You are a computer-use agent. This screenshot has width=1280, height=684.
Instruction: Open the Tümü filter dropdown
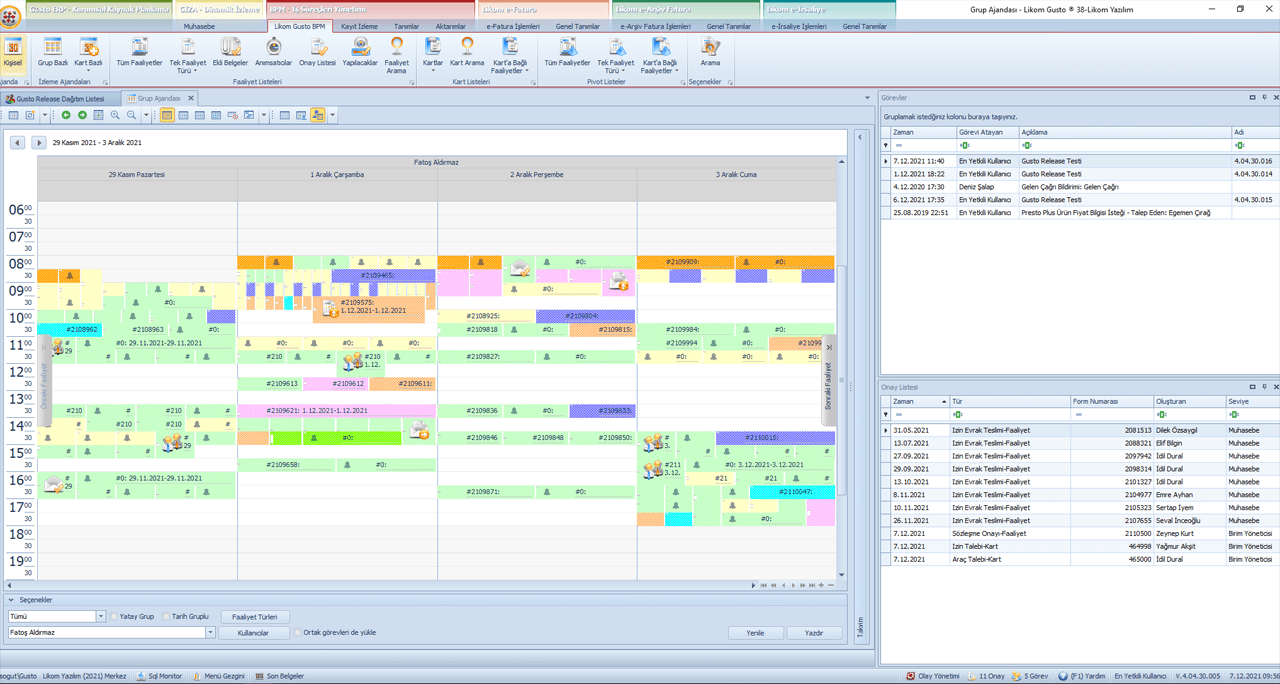pyautogui.click(x=101, y=617)
